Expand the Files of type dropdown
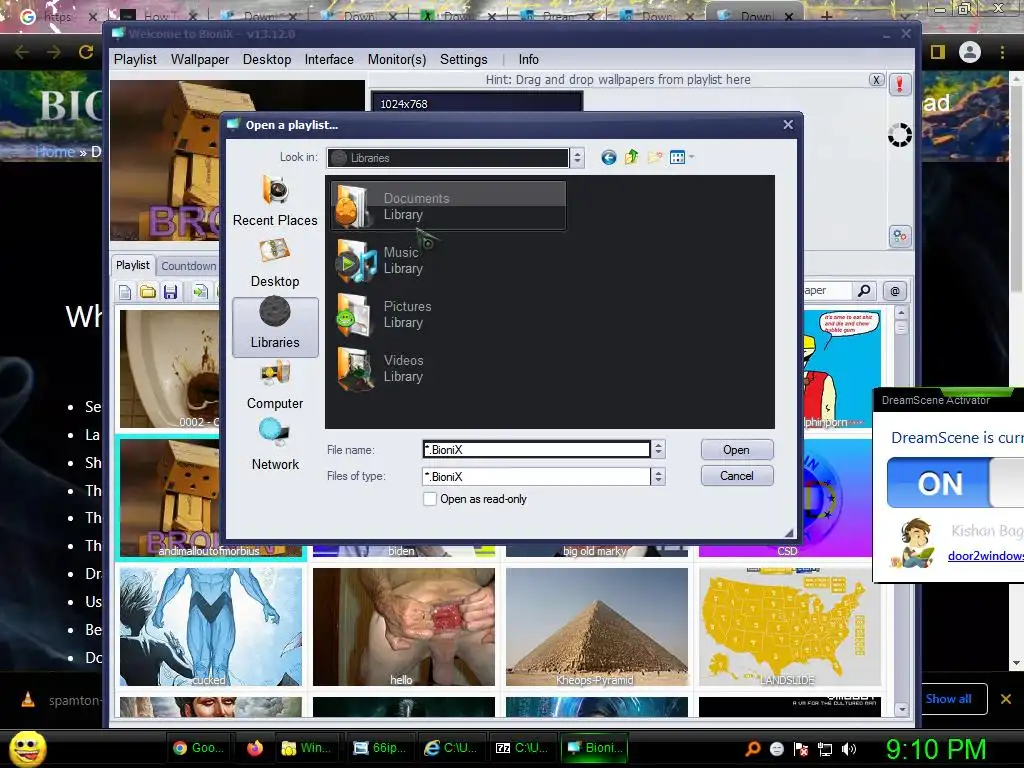1024x768 pixels. 658,477
